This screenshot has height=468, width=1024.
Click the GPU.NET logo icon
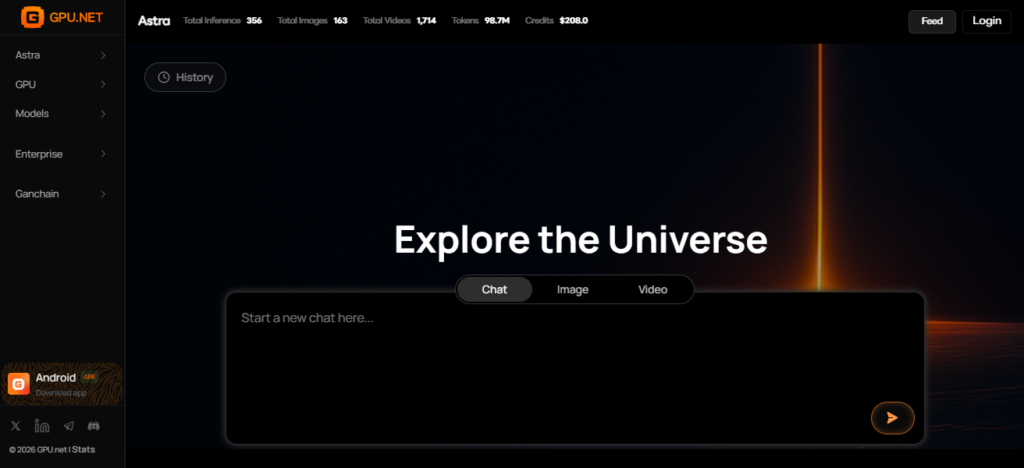pos(32,18)
